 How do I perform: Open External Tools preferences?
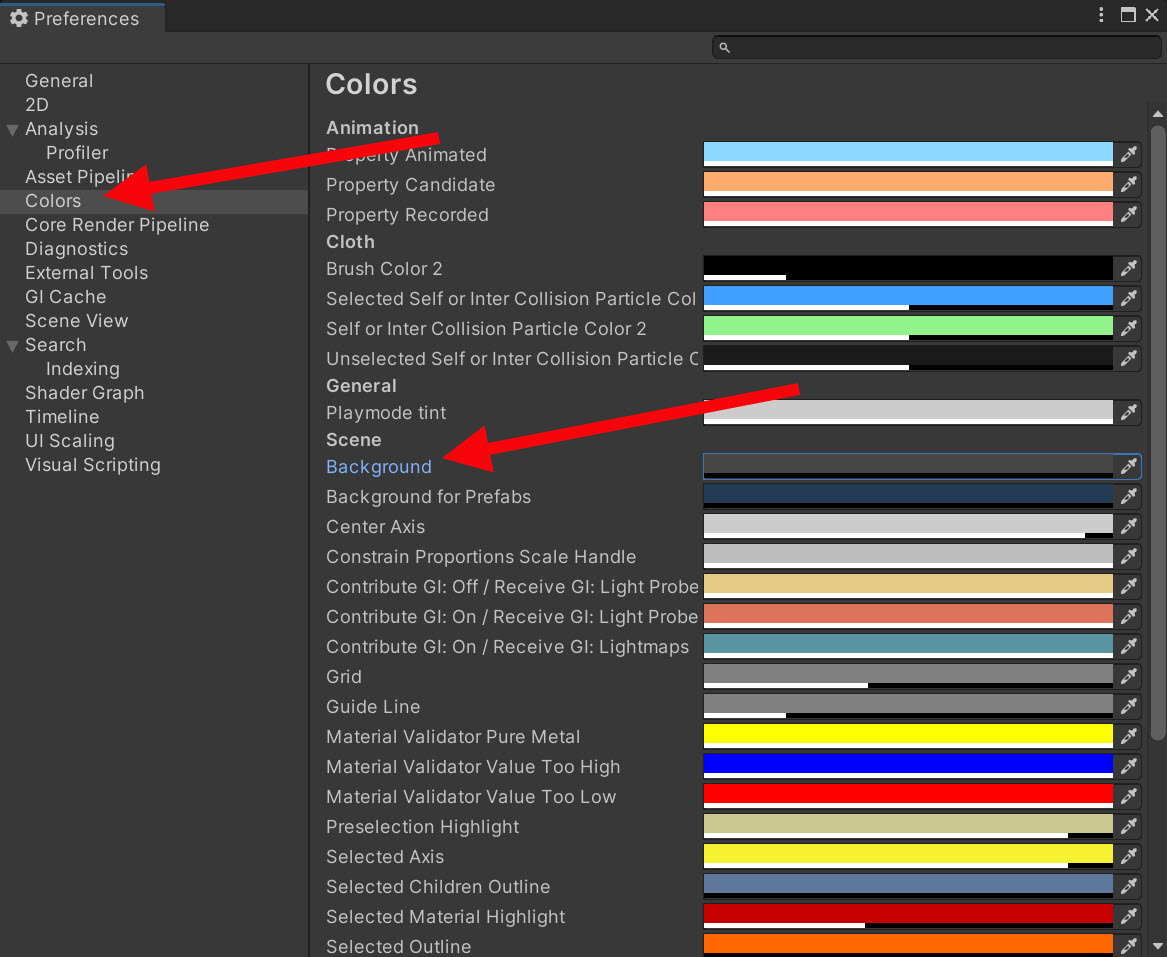click(86, 272)
